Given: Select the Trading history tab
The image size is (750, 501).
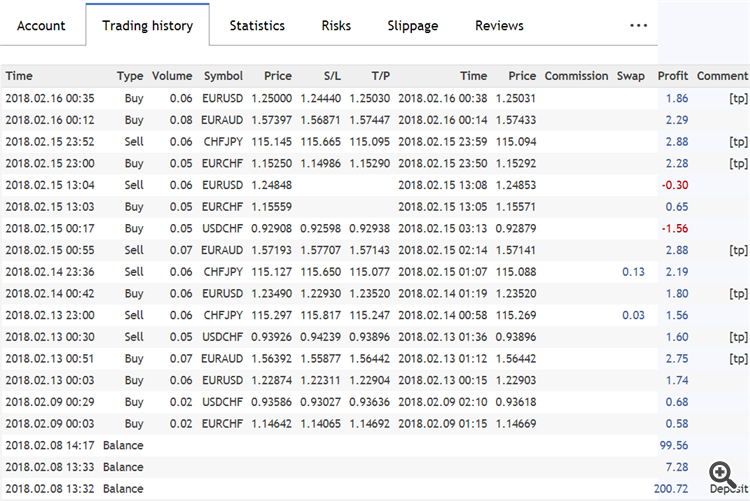Looking at the screenshot, I should 147,26.
